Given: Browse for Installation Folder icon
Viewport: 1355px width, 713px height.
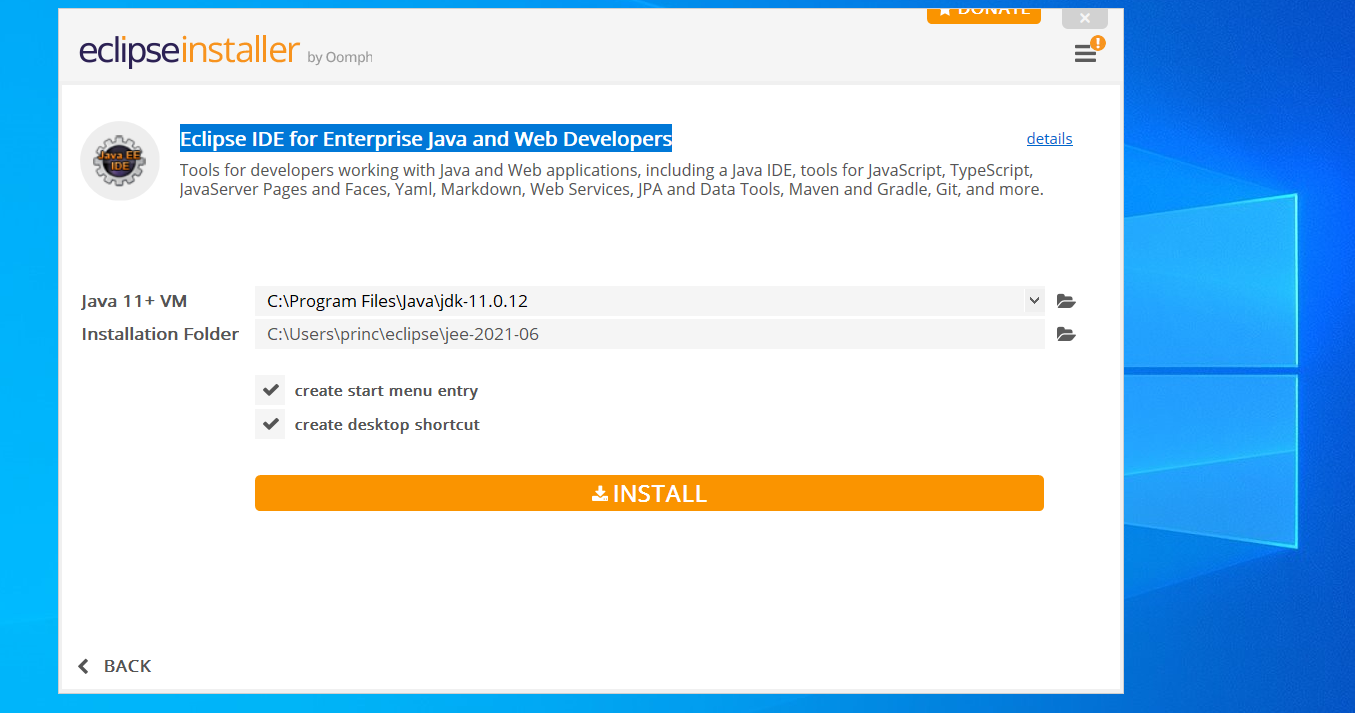Looking at the screenshot, I should point(1066,334).
